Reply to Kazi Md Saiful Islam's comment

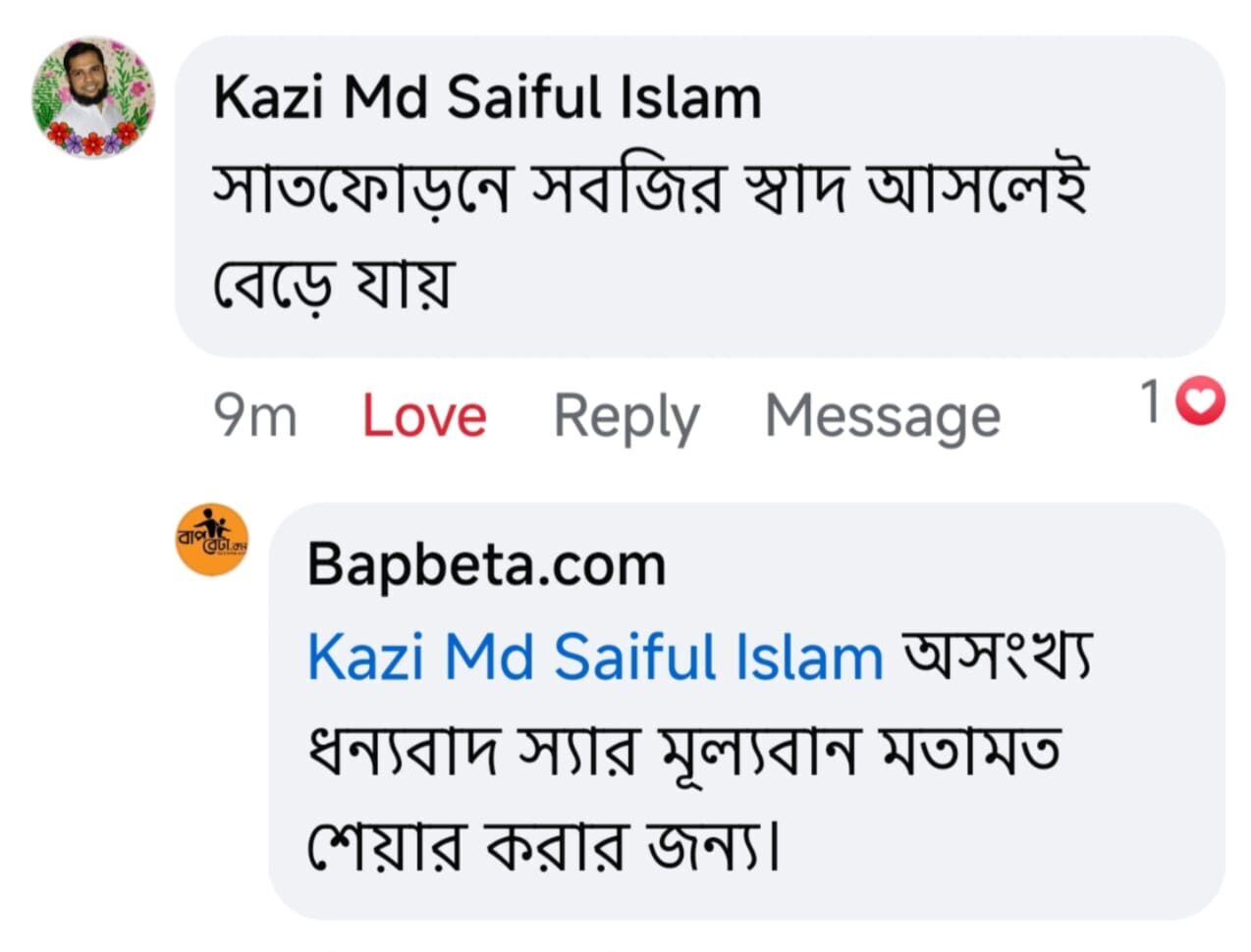[x=626, y=416]
